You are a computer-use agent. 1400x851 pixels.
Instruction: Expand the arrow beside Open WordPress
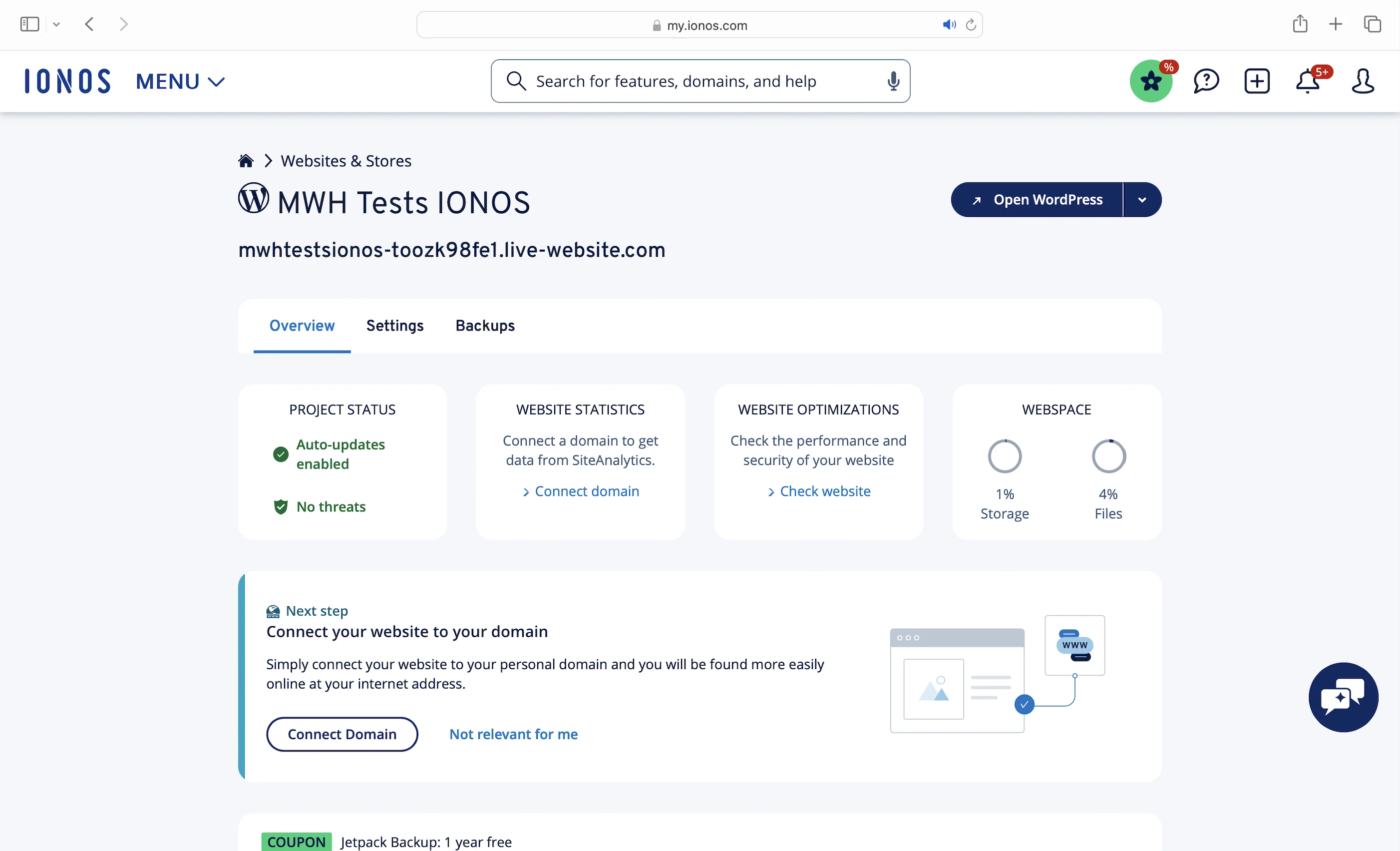pyautogui.click(x=1142, y=200)
